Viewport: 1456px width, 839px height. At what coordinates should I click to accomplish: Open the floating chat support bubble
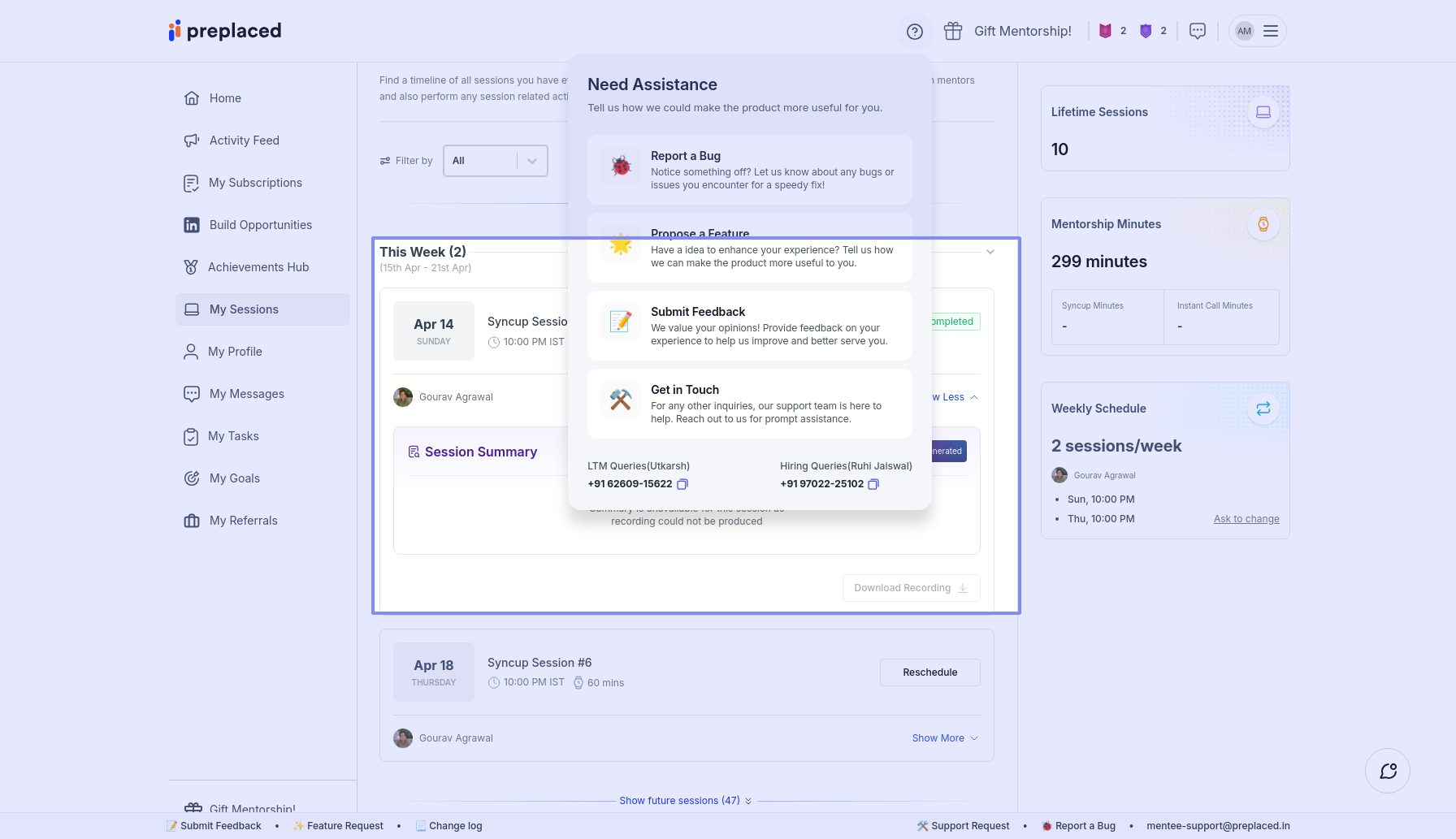tap(1387, 771)
